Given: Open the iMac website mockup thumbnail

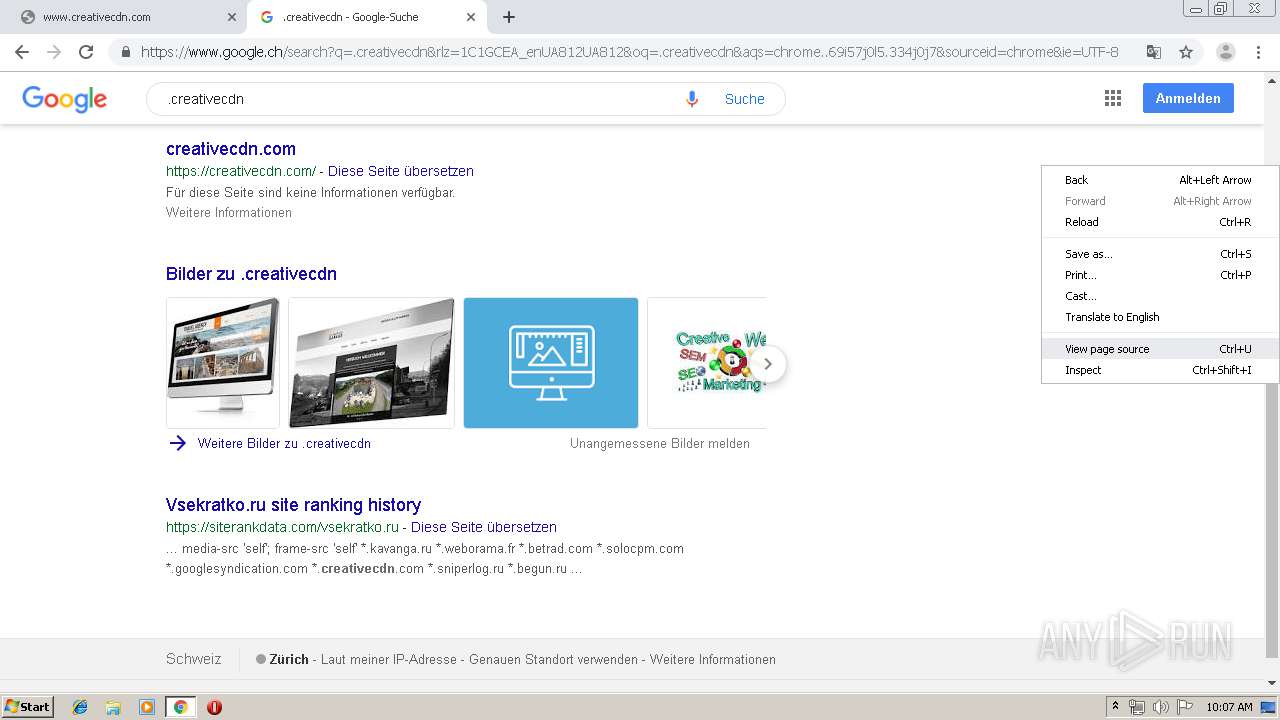Looking at the screenshot, I should click(x=223, y=363).
